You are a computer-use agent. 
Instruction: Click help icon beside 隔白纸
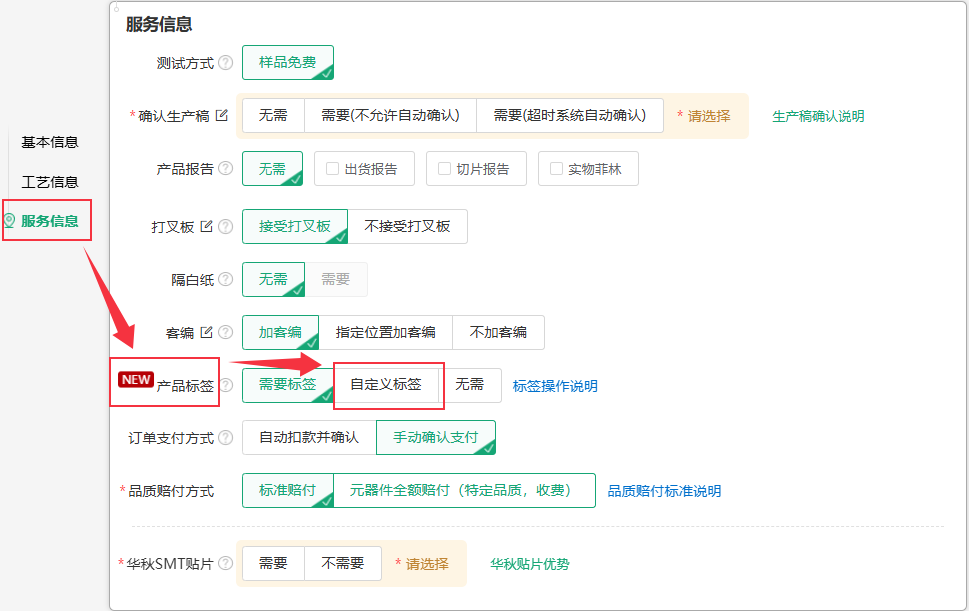[226, 279]
